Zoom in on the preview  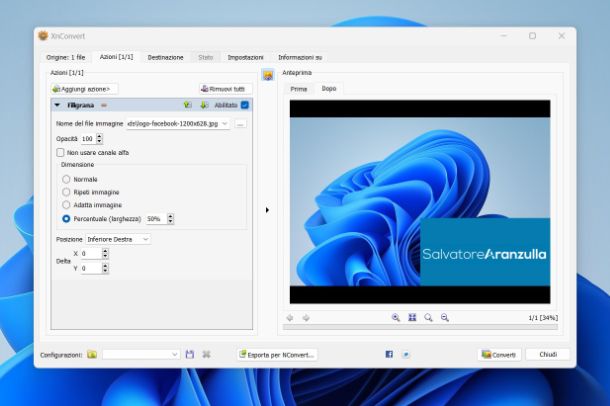tap(396, 318)
